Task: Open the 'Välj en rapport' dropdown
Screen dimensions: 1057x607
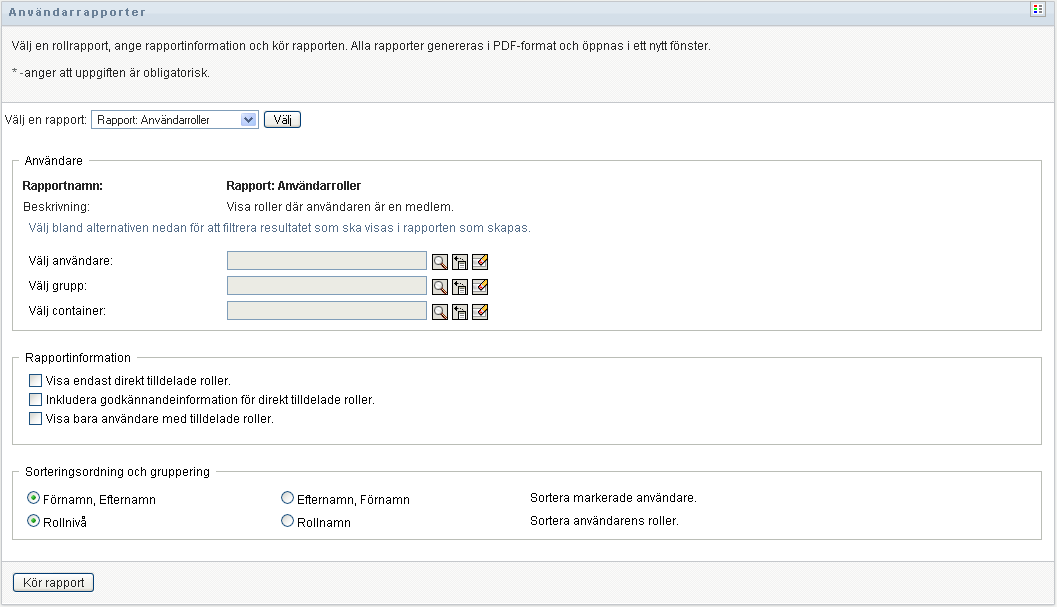Action: point(175,120)
